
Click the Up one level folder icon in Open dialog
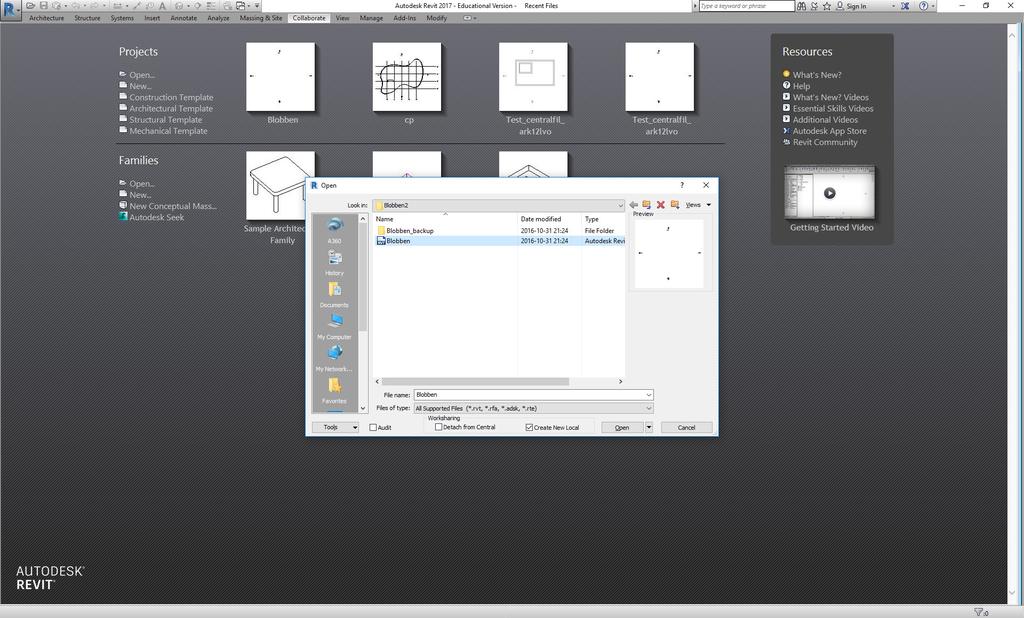[647, 205]
